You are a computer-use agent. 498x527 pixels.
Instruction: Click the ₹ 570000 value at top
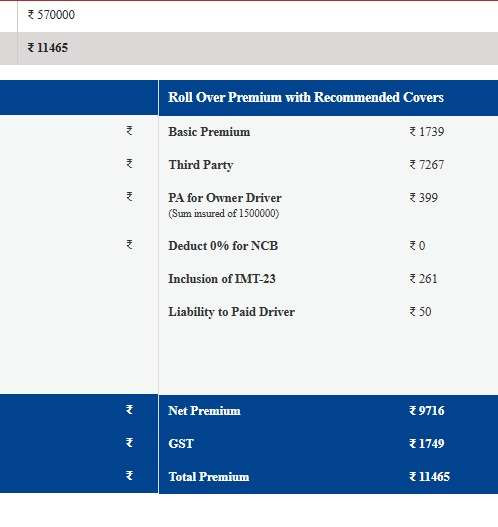(x=51, y=15)
